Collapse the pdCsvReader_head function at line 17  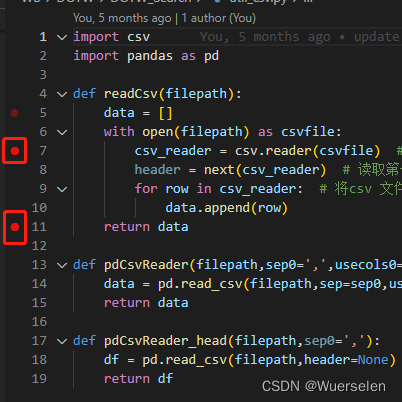[62, 341]
